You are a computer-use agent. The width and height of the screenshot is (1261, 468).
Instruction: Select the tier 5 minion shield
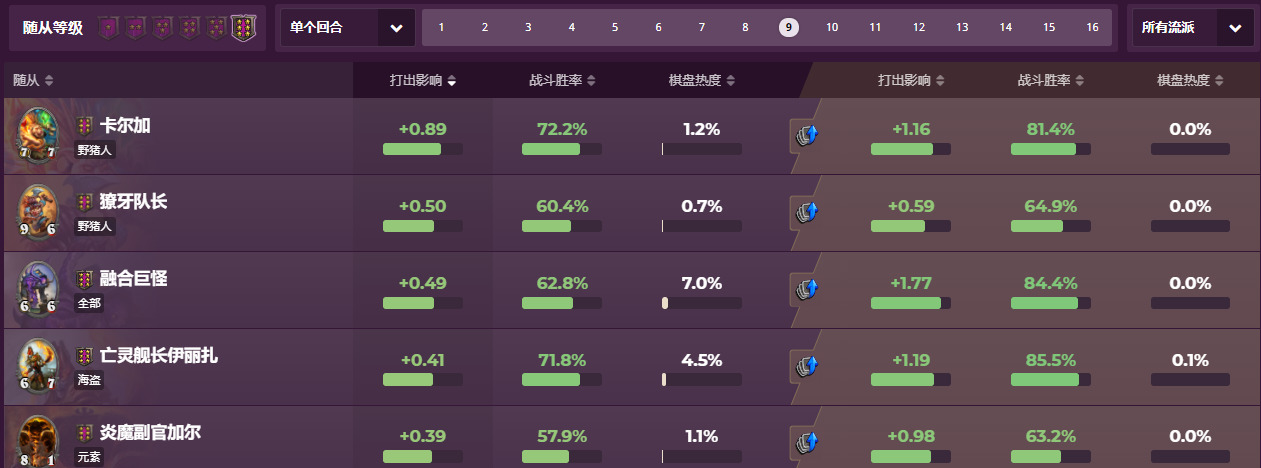coord(216,27)
